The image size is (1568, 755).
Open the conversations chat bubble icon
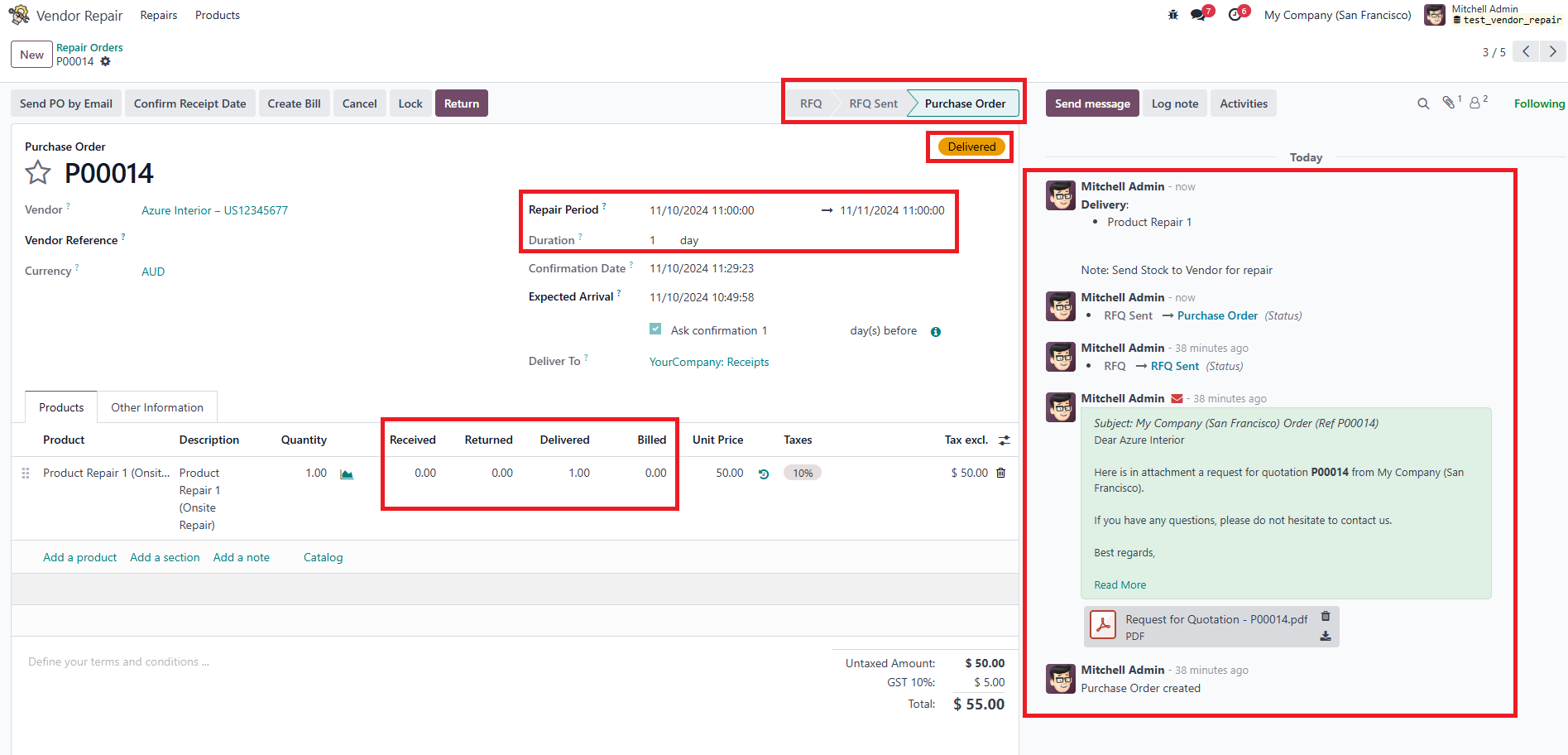[x=1197, y=15]
